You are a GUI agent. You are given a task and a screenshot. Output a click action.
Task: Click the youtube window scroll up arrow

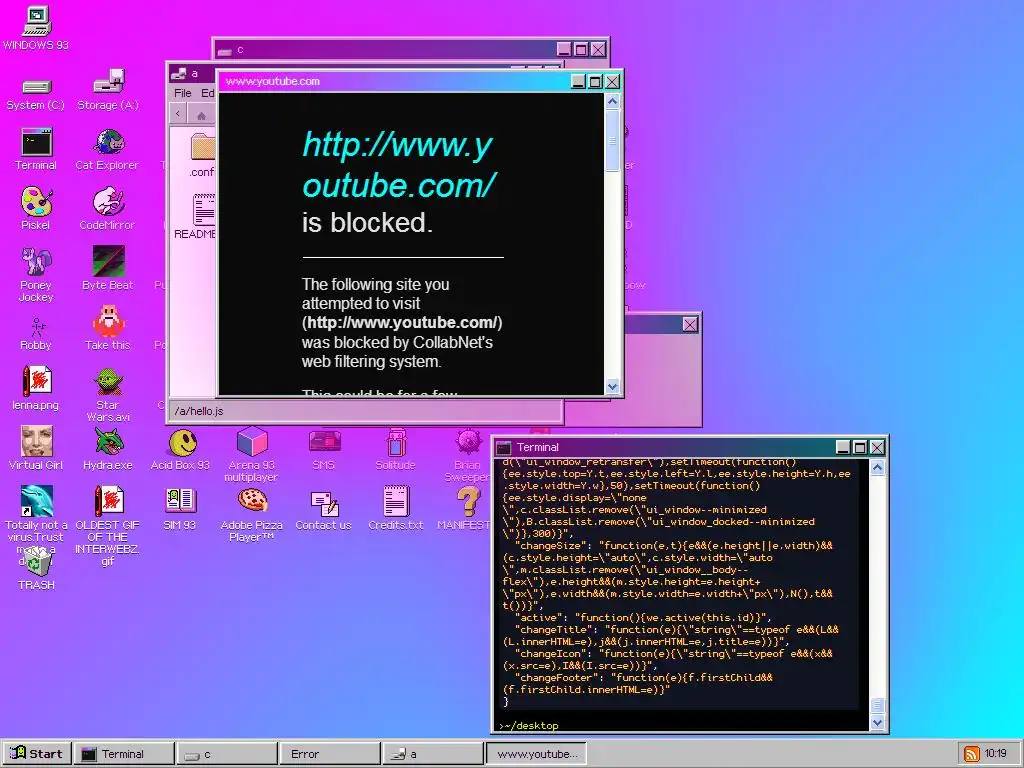[x=612, y=101]
